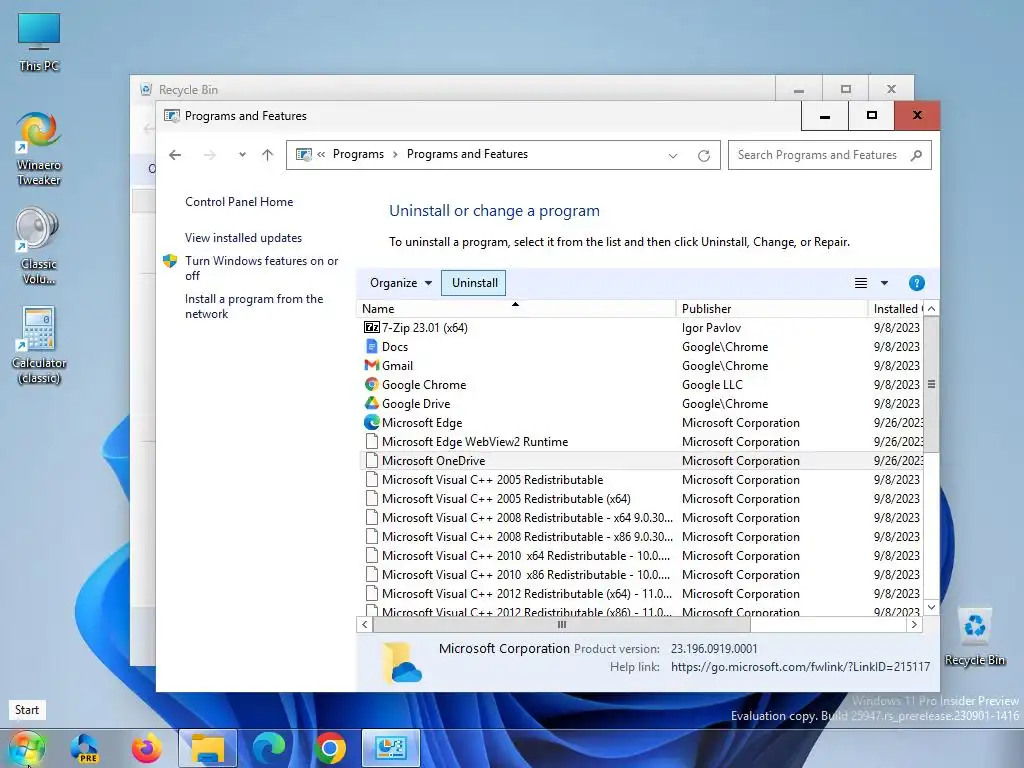Select Visual C++ 2010 x86 Redistributable row
This screenshot has height=768, width=1024.
[641, 575]
